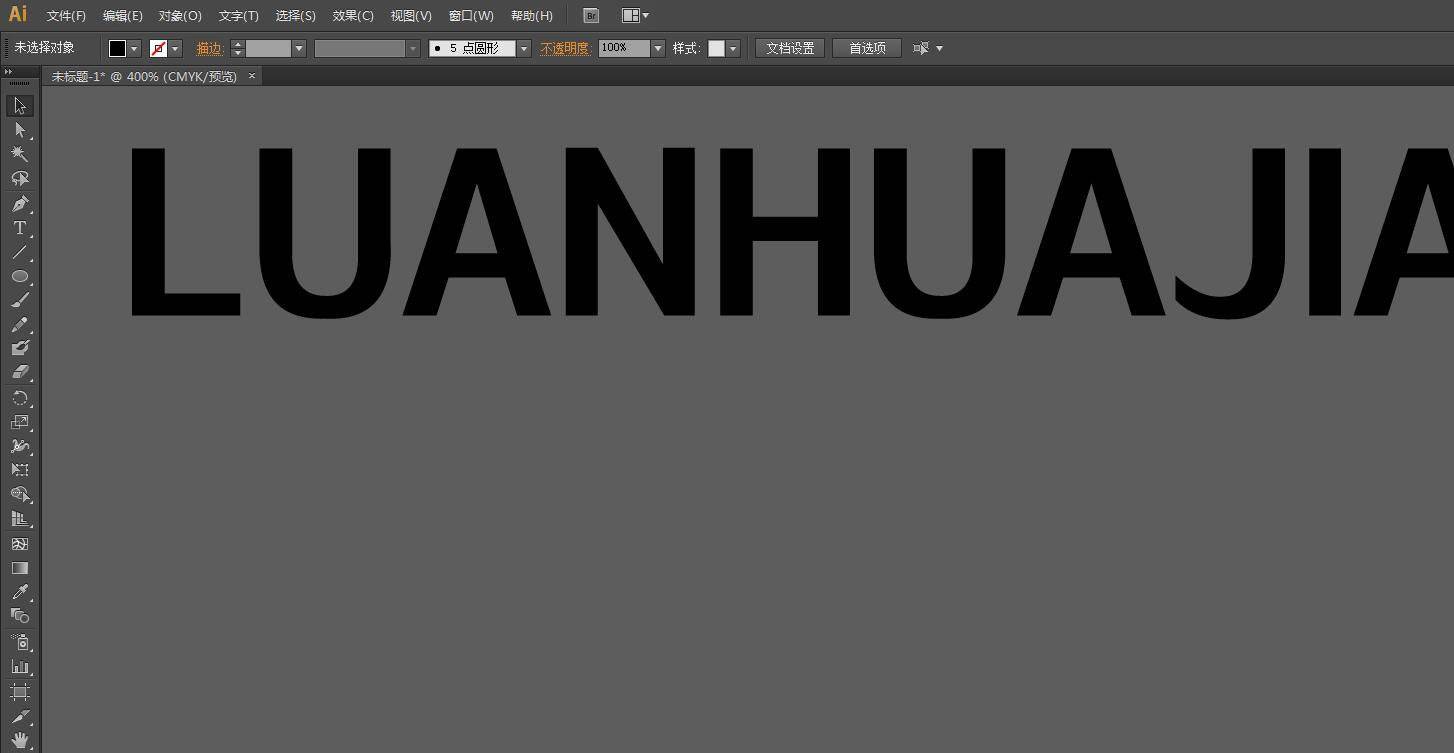The width and height of the screenshot is (1454, 753).
Task: Open Adobe Bridge from the Br icon
Action: point(591,16)
